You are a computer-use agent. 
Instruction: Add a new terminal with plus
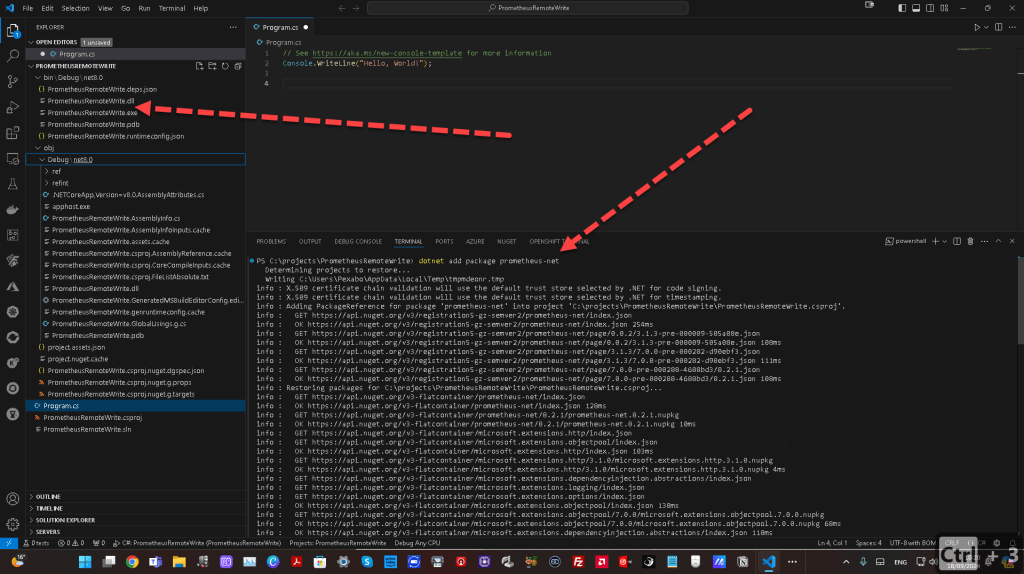tap(935, 242)
